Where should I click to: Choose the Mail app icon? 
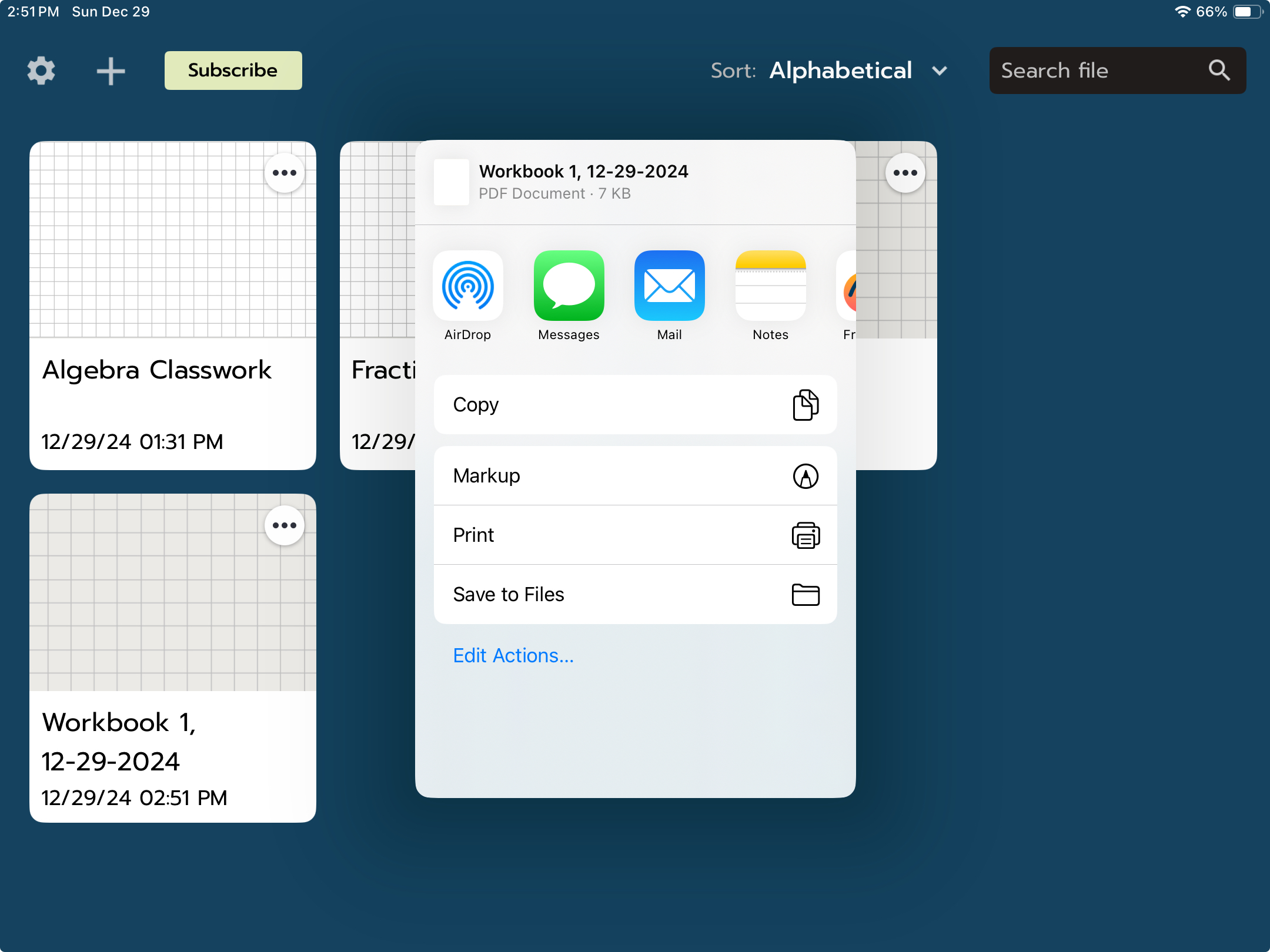click(x=669, y=286)
